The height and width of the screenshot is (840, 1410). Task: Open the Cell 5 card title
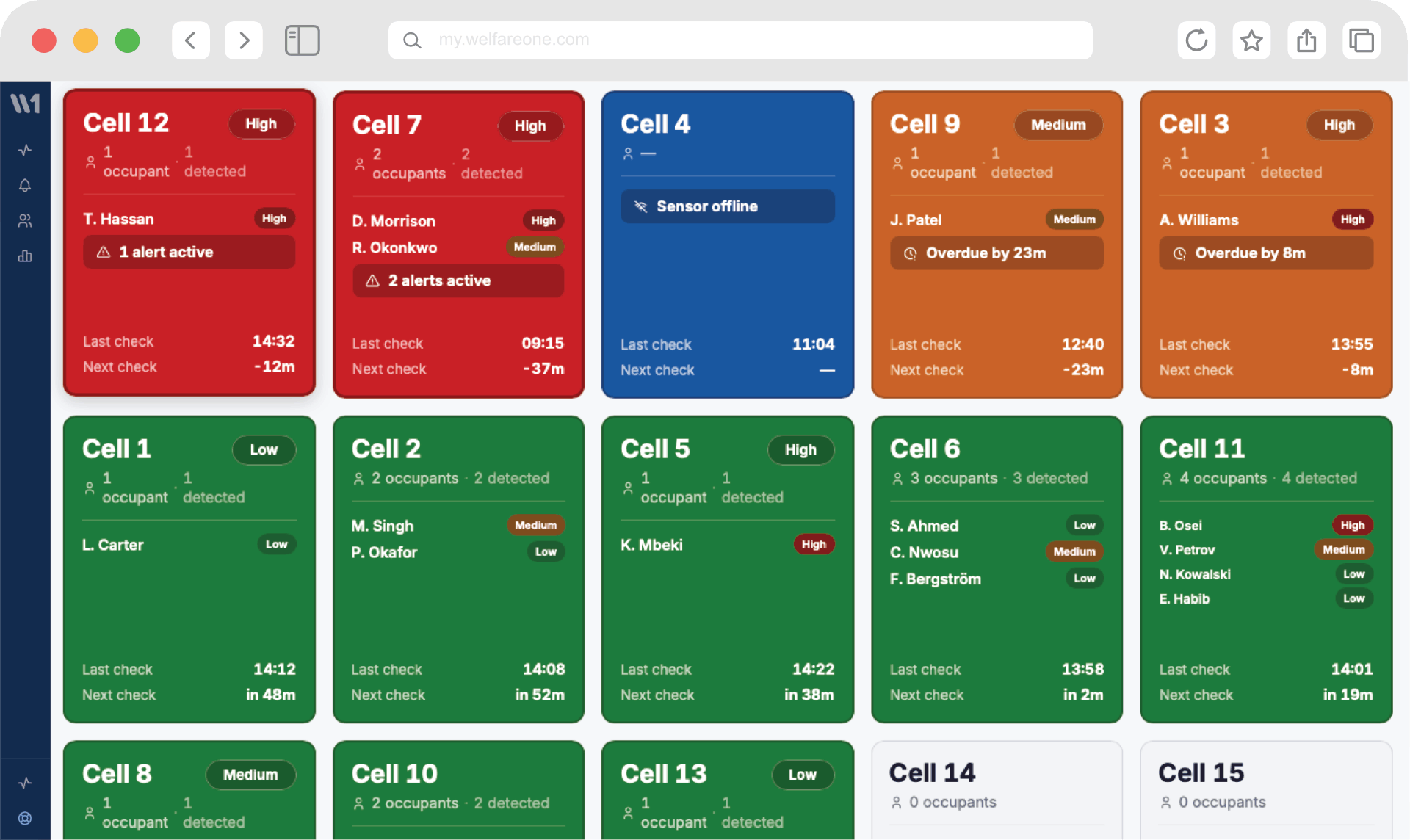click(656, 449)
